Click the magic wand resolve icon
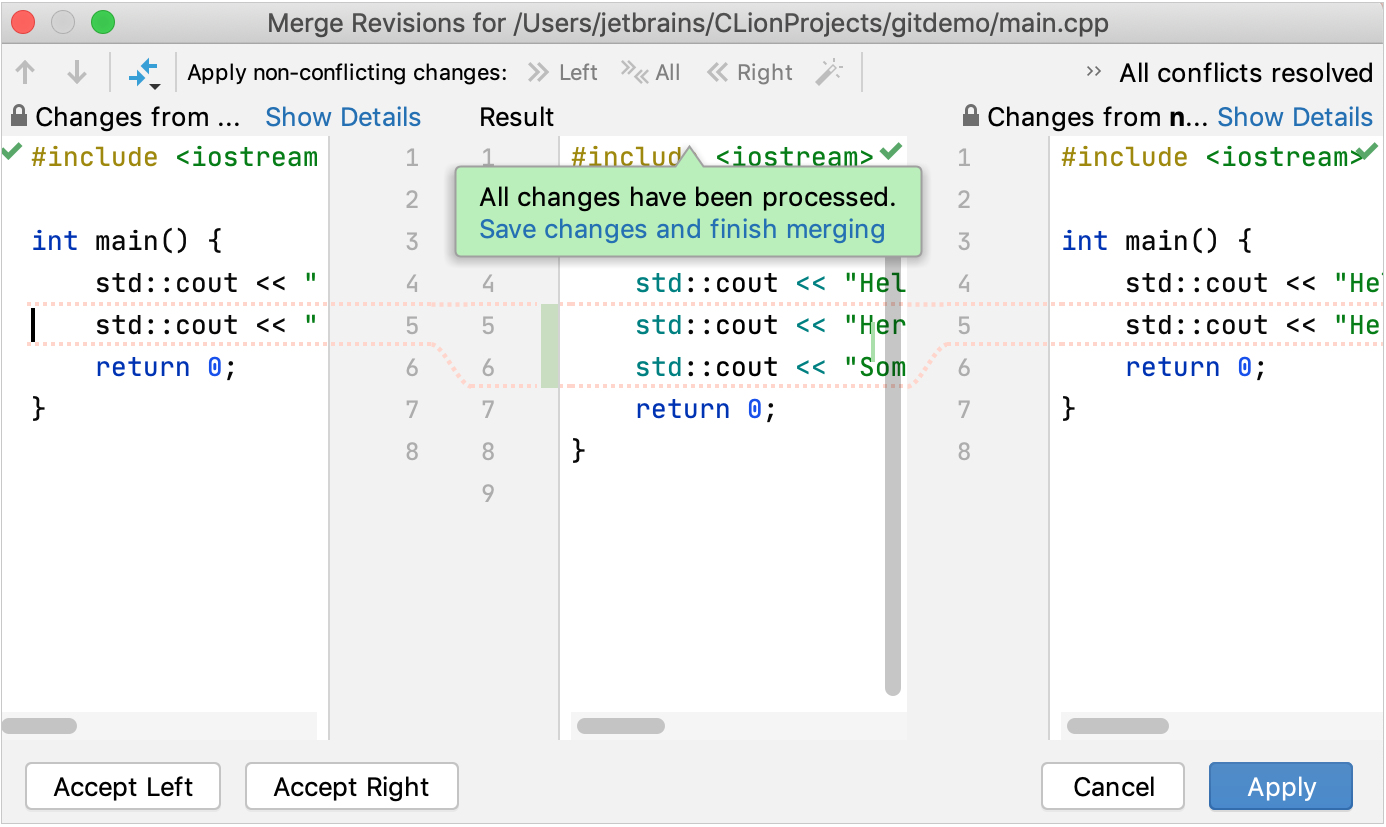 coord(829,71)
